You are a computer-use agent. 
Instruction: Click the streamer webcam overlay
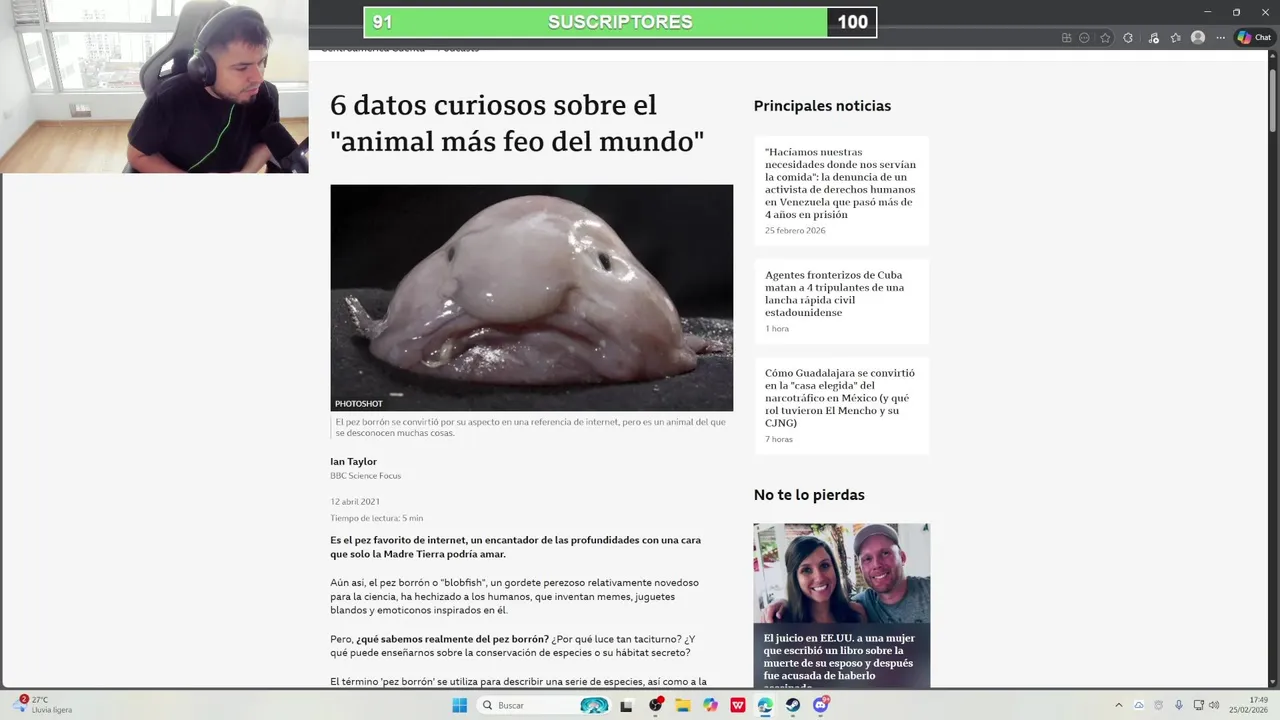[154, 87]
